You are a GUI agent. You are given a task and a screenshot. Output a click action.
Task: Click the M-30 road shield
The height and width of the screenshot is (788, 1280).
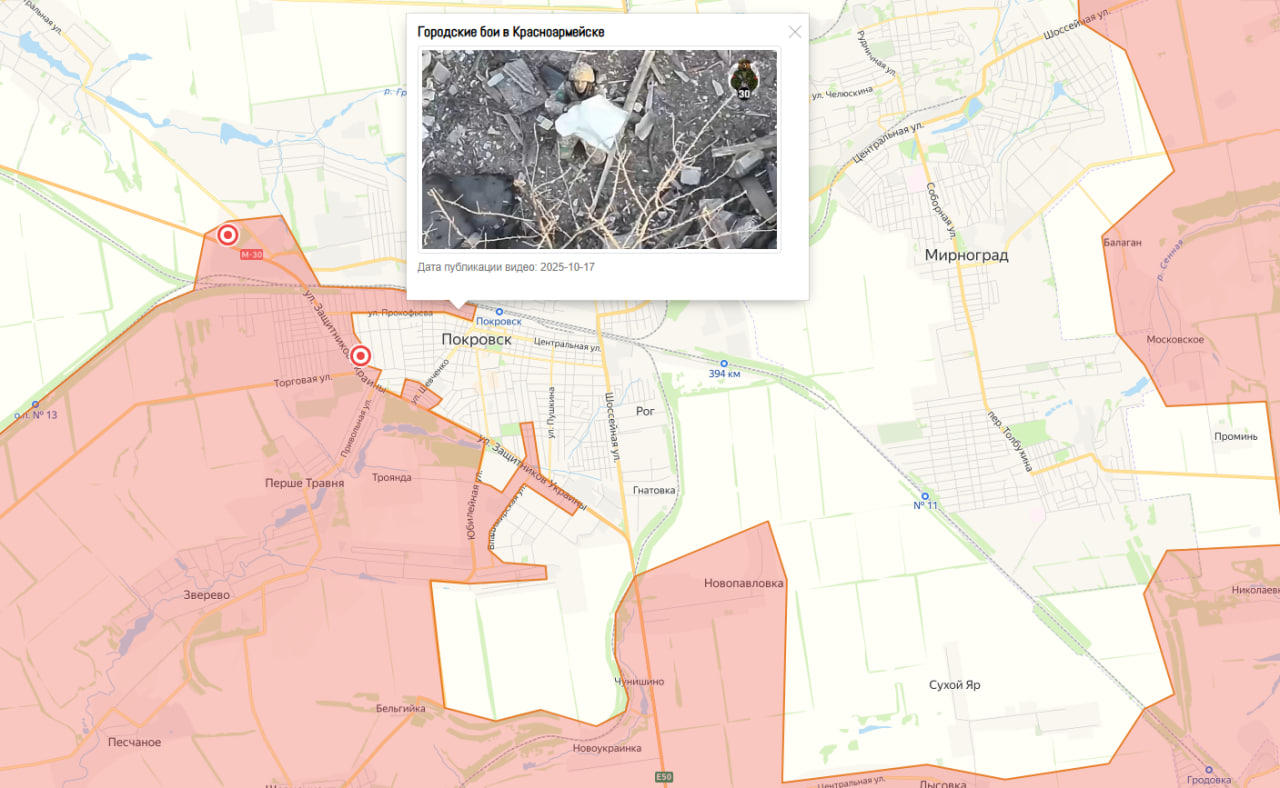coord(252,255)
